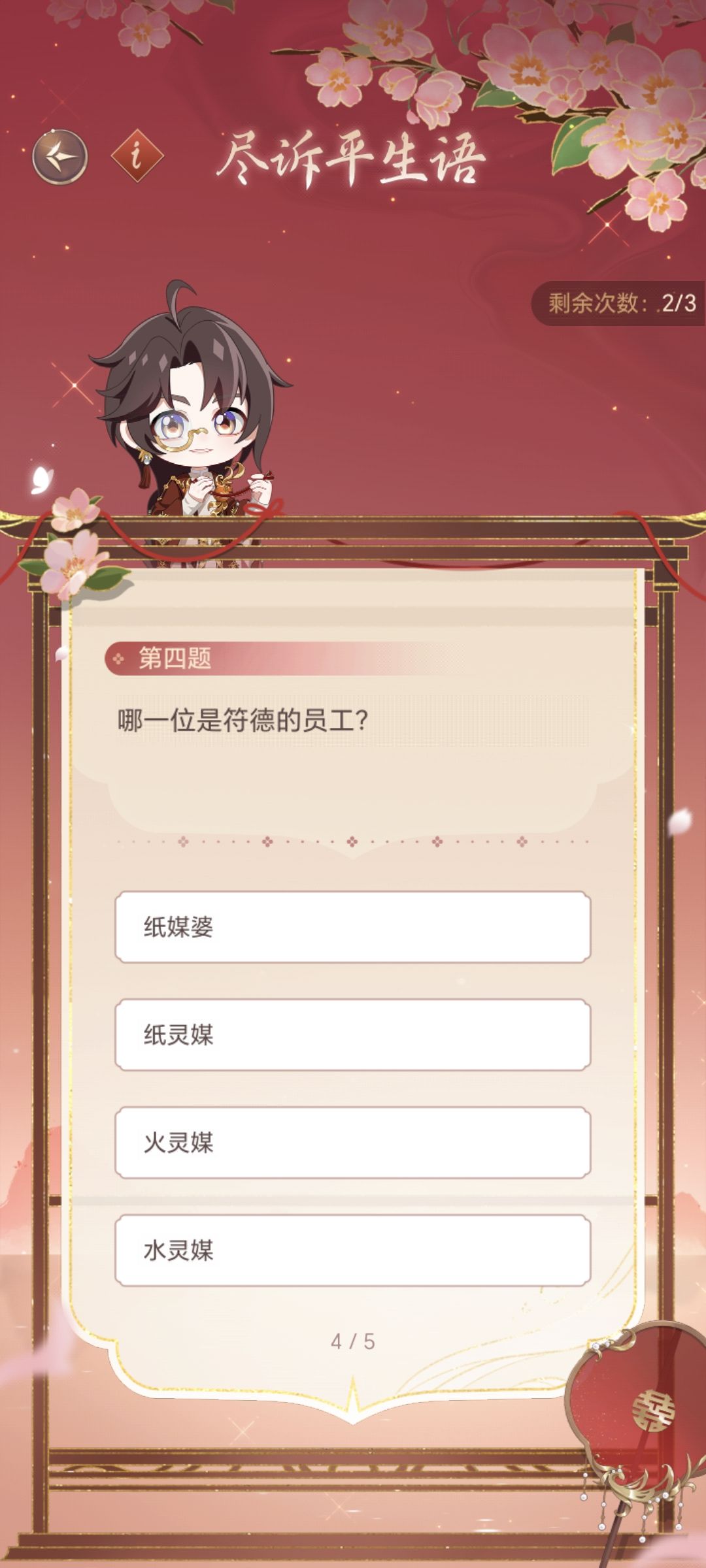Tap the dotted divider under question

pyautogui.click(x=353, y=841)
